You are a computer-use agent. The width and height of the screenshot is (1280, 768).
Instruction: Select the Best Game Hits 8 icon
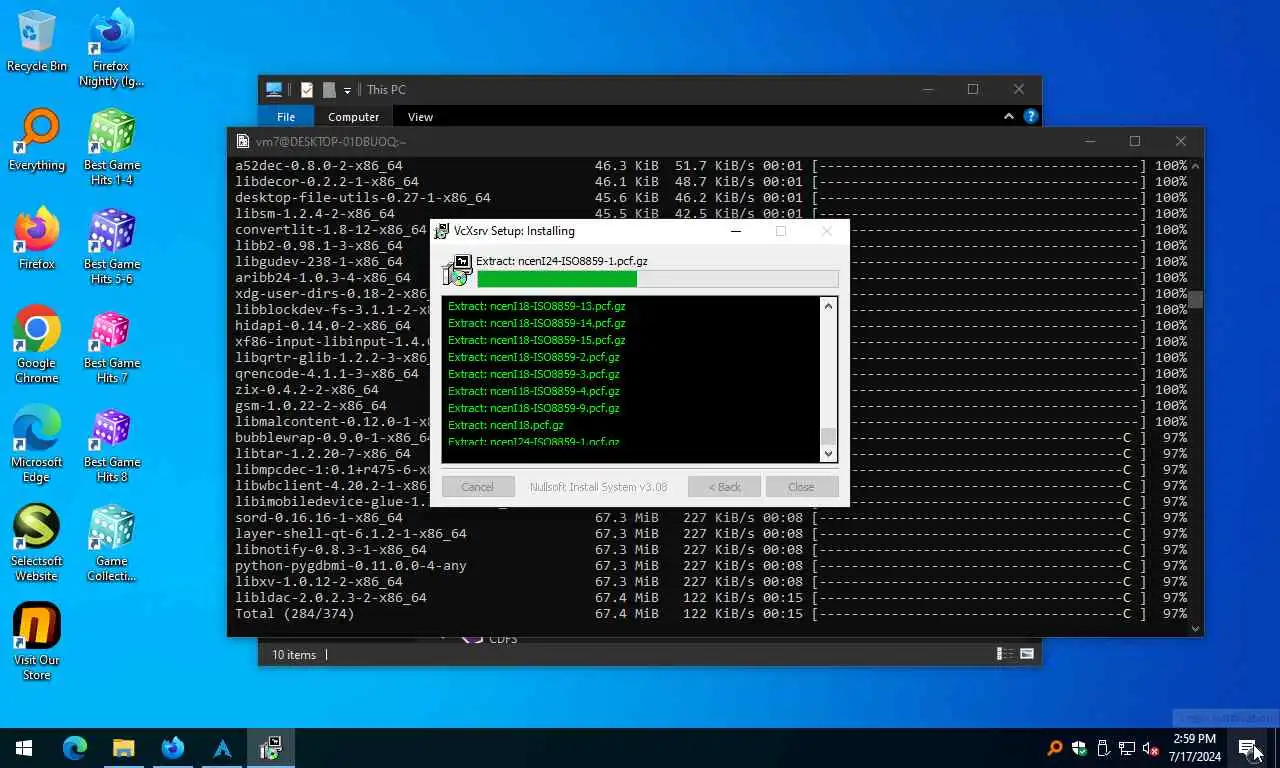pyautogui.click(x=111, y=444)
